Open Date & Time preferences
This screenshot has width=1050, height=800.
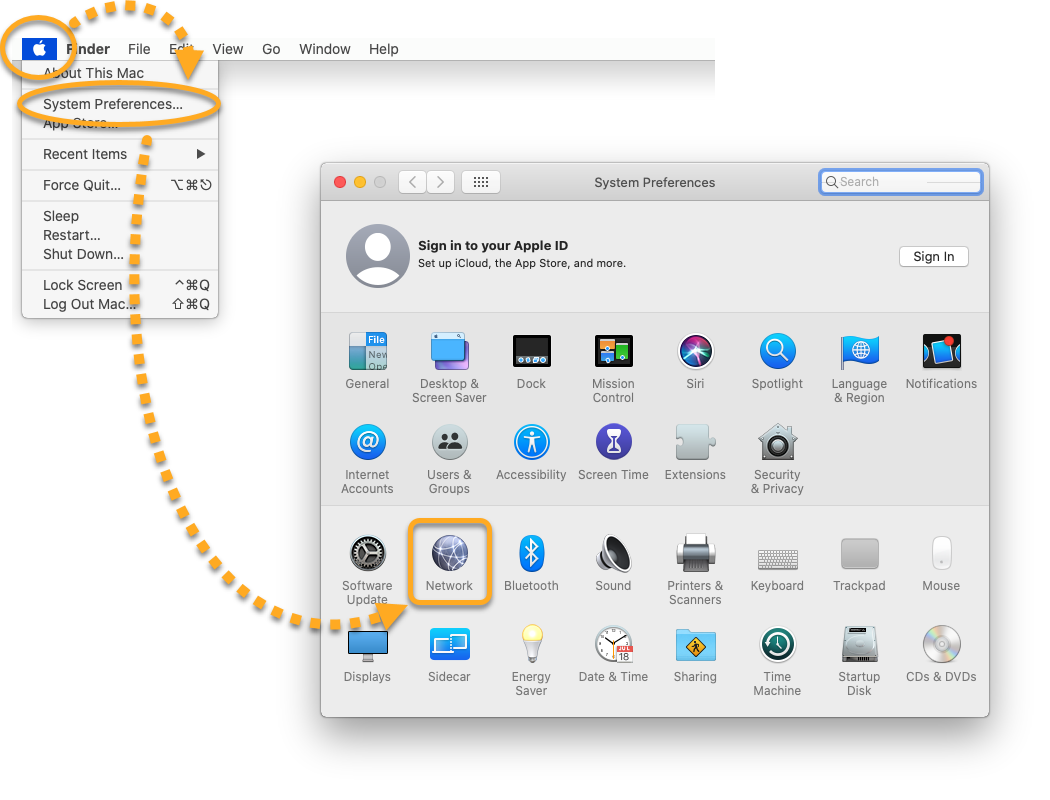click(x=613, y=654)
